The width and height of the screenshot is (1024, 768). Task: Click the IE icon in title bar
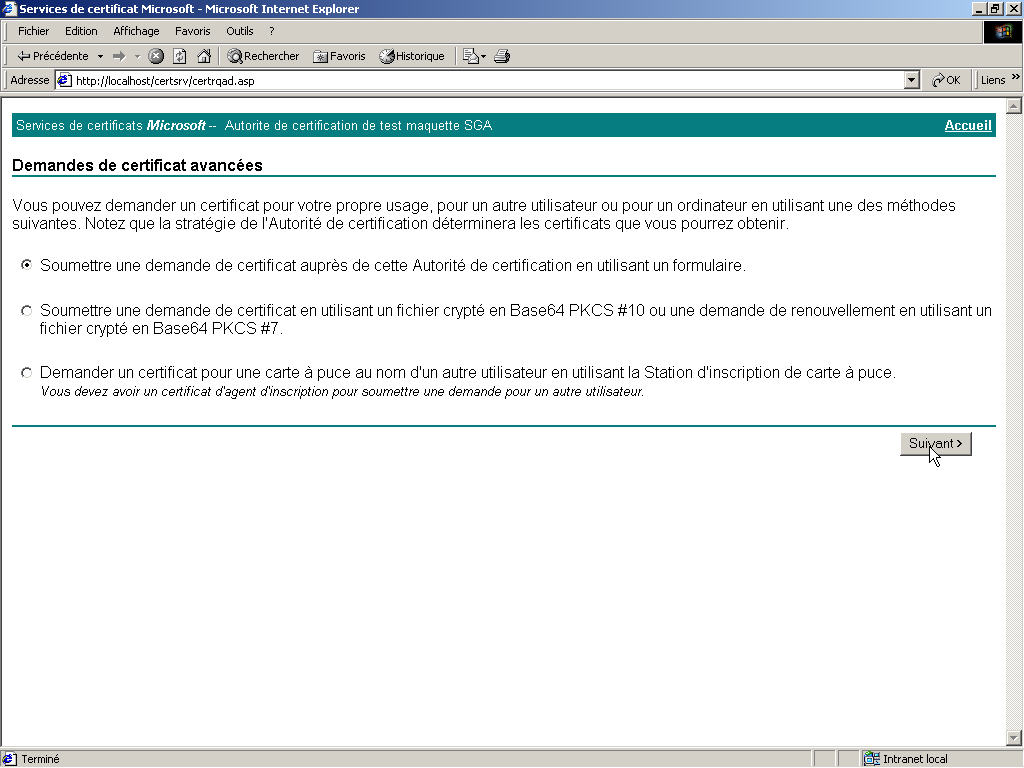click(8, 8)
